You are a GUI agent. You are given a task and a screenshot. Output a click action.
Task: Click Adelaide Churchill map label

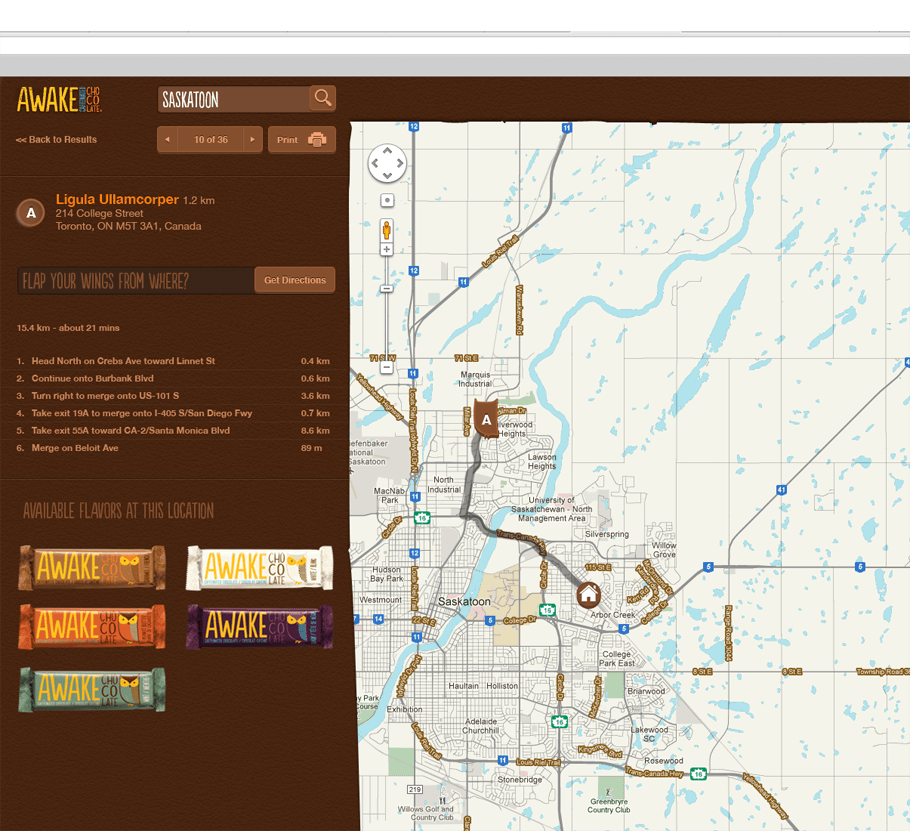(481, 725)
